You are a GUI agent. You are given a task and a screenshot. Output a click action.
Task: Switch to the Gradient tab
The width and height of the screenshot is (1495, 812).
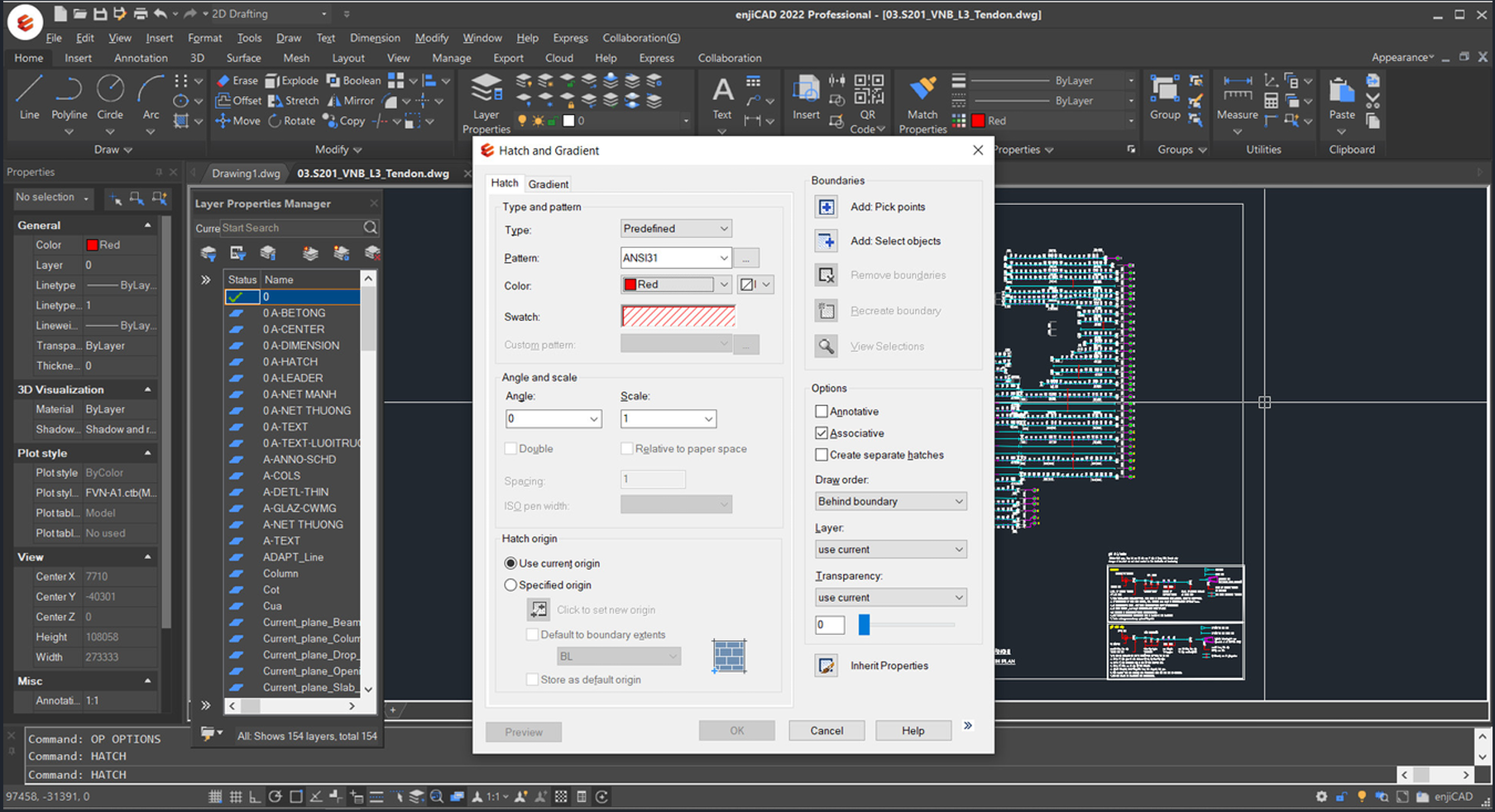point(548,184)
